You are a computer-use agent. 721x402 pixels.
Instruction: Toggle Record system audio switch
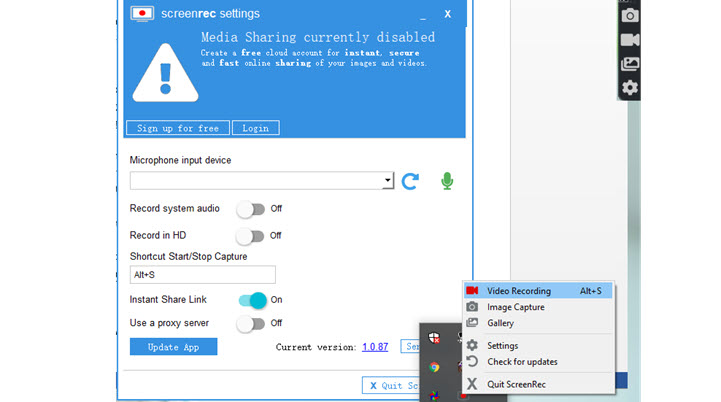pos(251,209)
